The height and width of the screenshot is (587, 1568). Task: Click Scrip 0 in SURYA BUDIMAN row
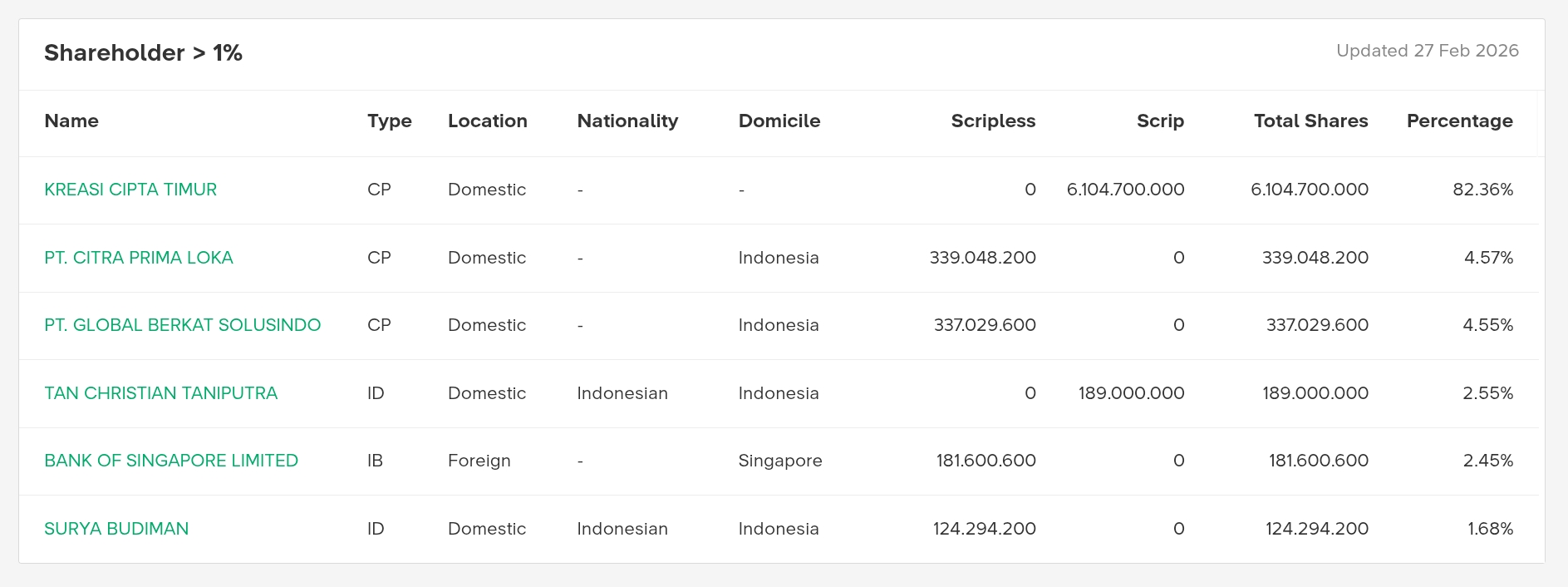tap(1179, 529)
